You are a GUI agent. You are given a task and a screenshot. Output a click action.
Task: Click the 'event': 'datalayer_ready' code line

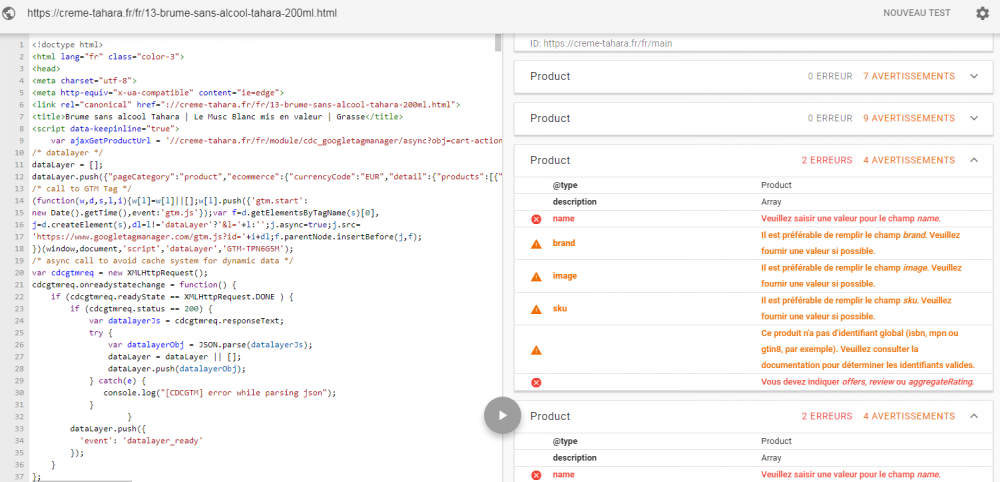tap(141, 441)
